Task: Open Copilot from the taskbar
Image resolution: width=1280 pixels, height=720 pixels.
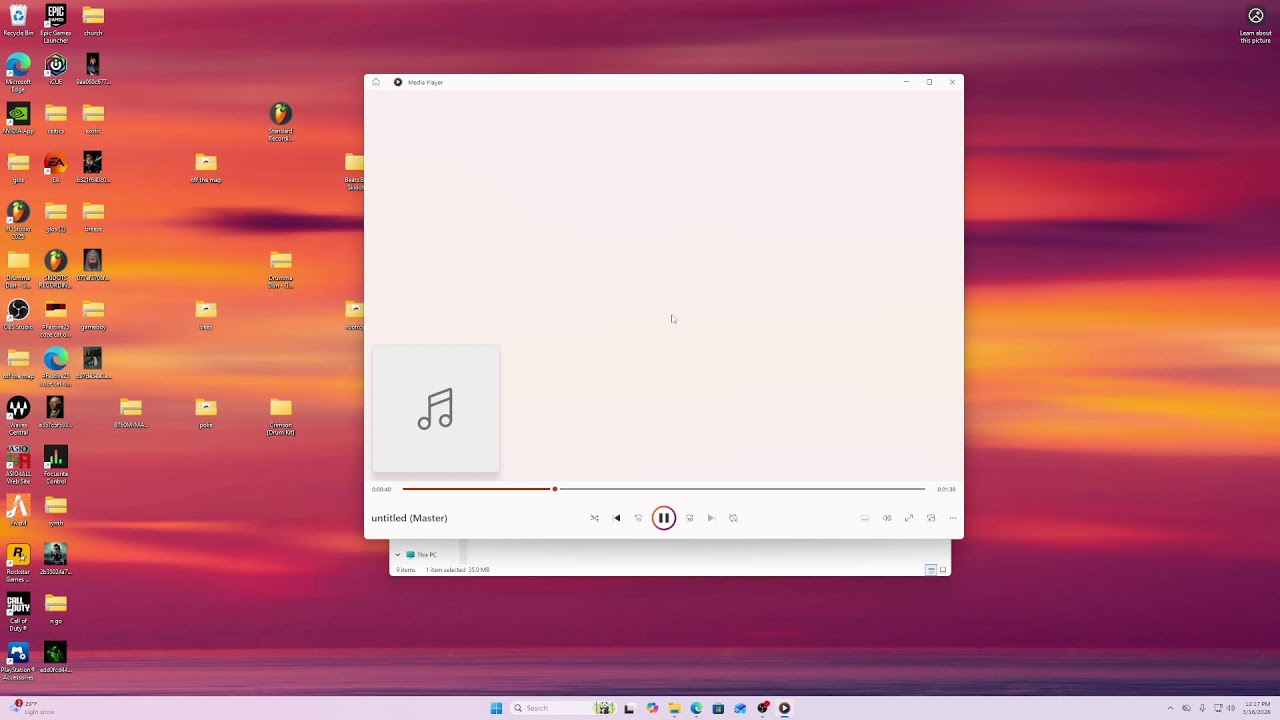Action: point(652,708)
